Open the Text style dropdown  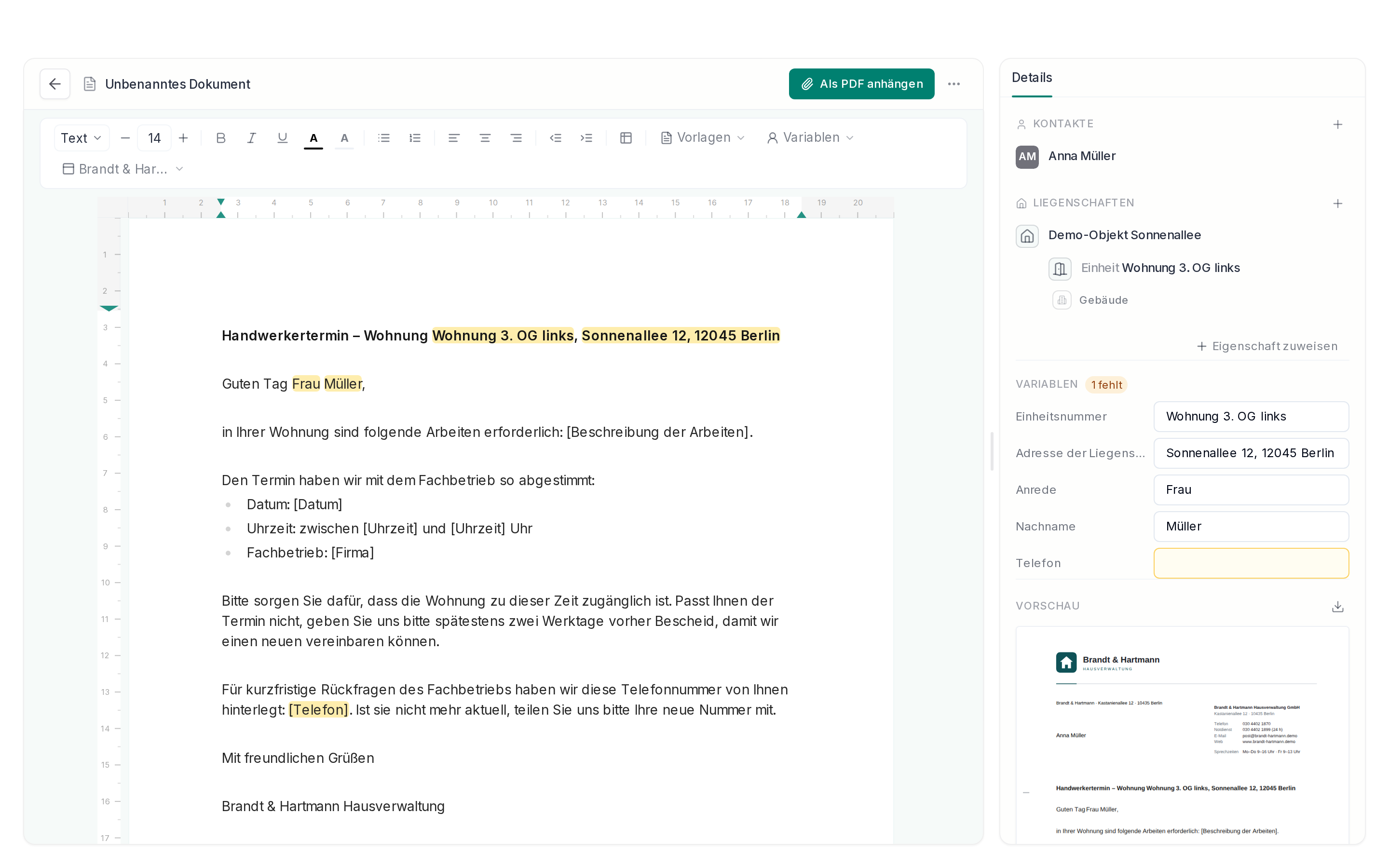[x=82, y=138]
